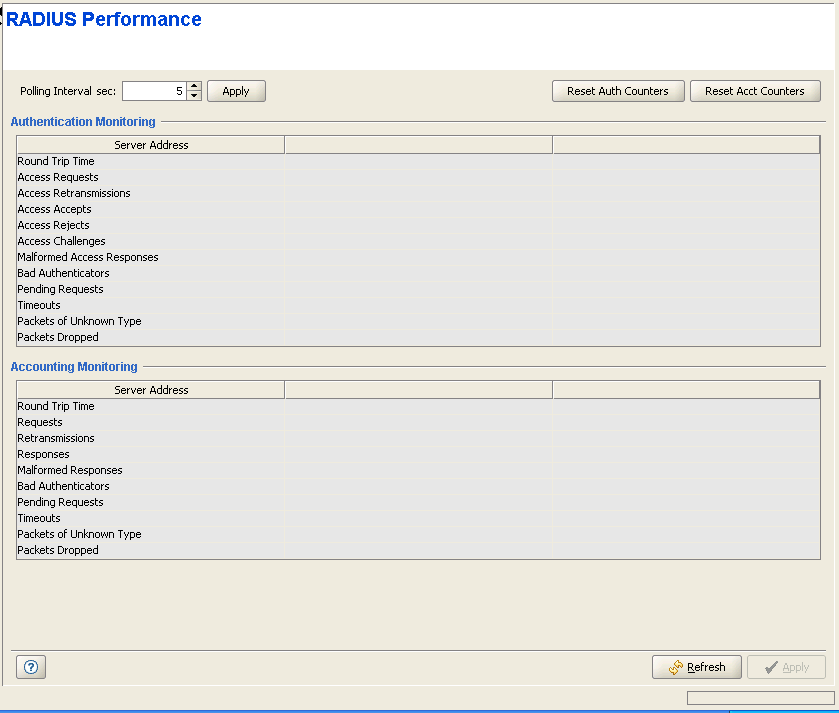Decrease polling interval with down arrow
This screenshot has width=839, height=713.
tap(194, 96)
